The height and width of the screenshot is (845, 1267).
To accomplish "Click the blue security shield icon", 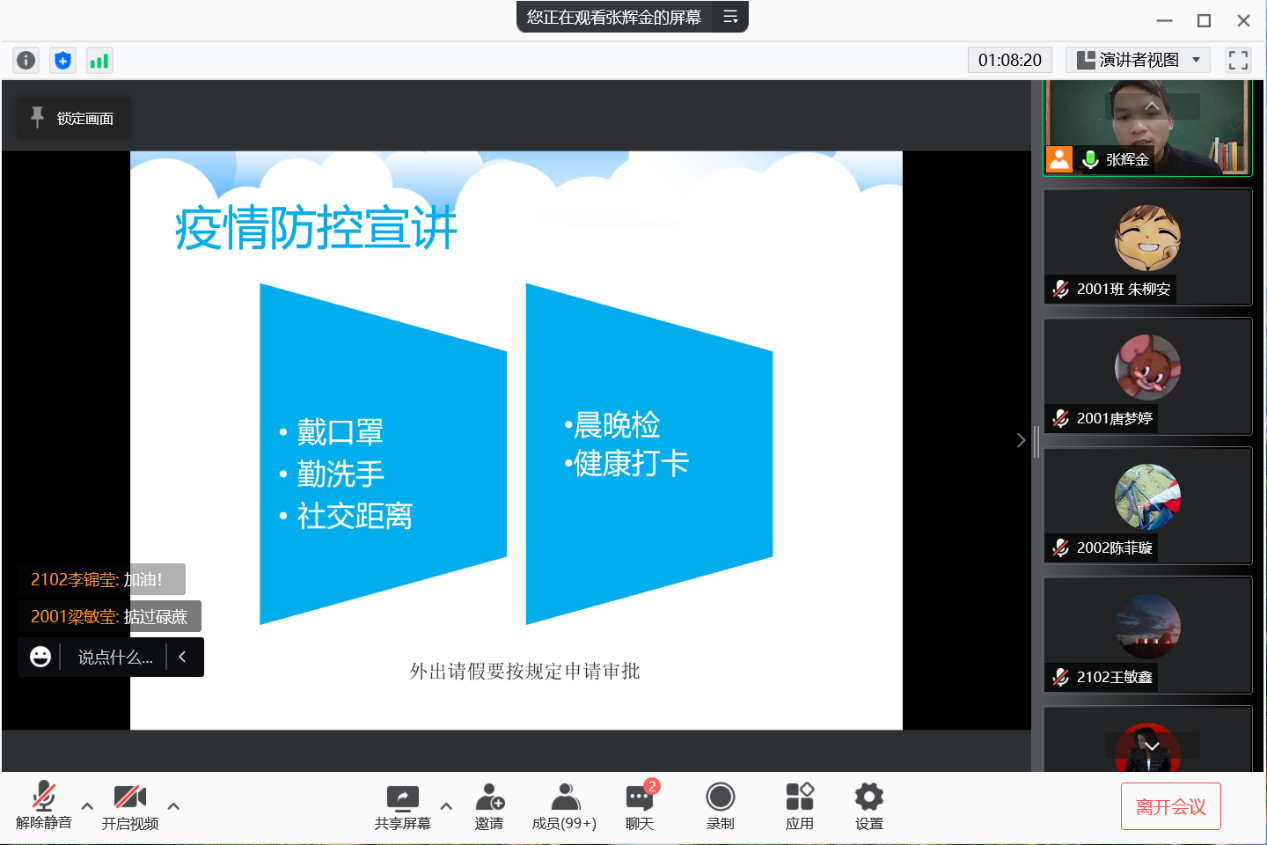I will [x=63, y=60].
